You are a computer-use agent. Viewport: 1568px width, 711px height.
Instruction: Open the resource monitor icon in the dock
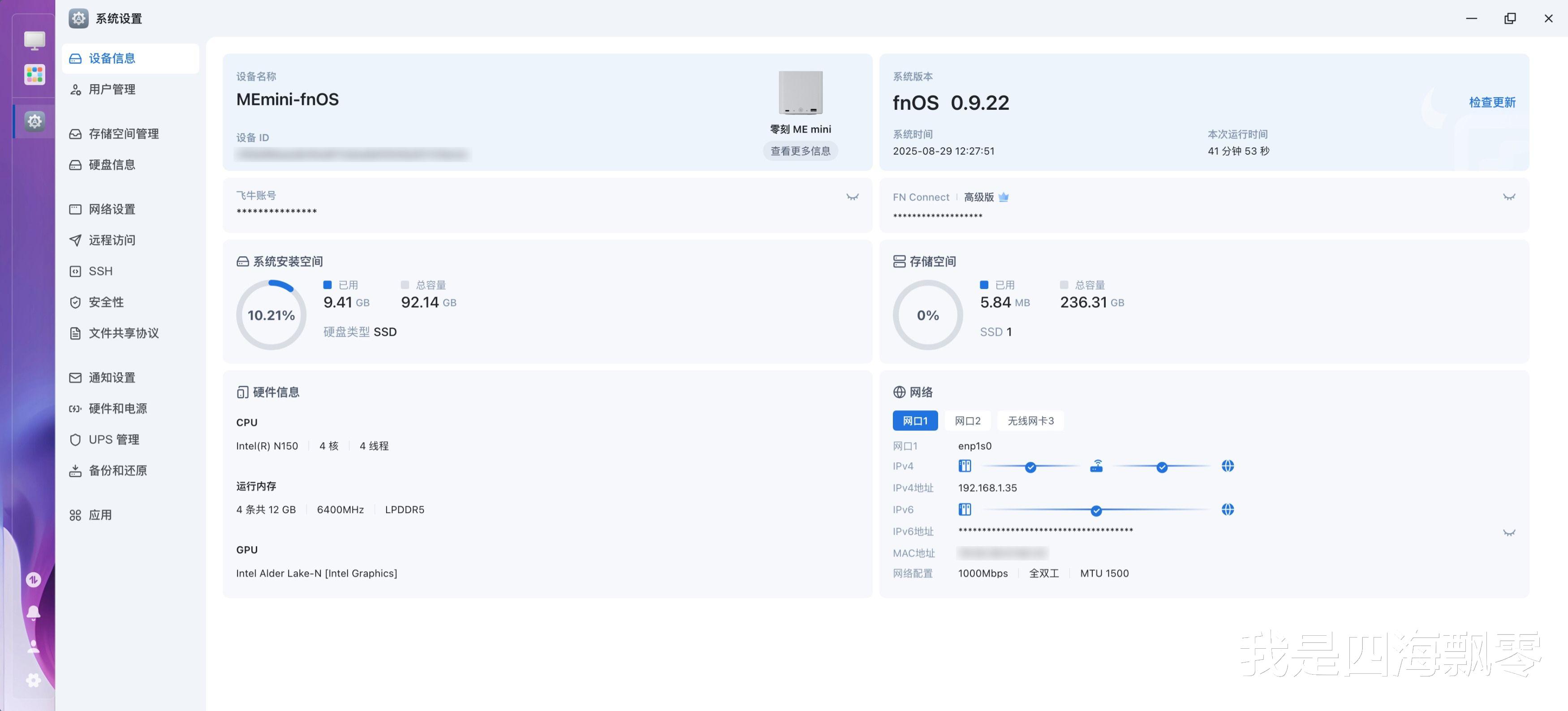coord(34,580)
